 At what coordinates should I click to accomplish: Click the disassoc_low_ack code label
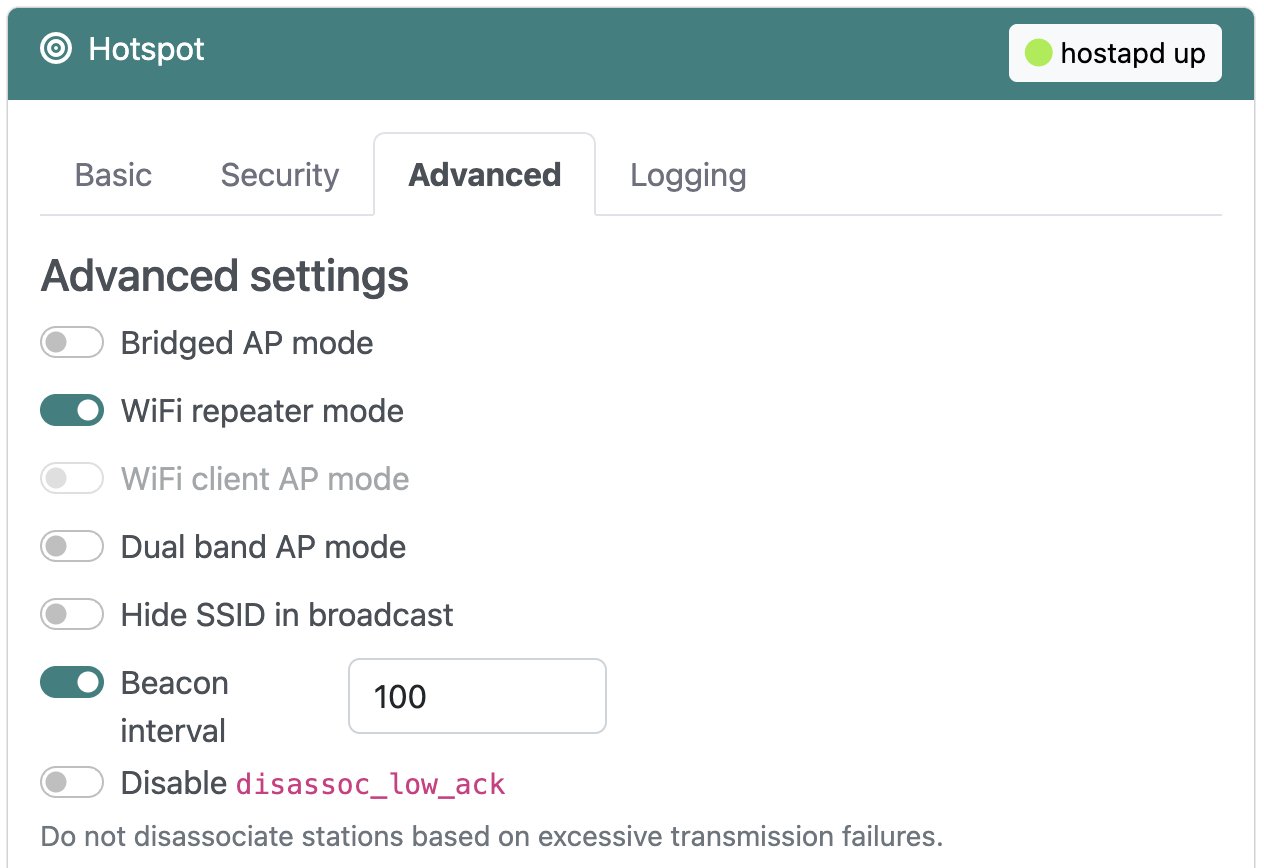(370, 785)
